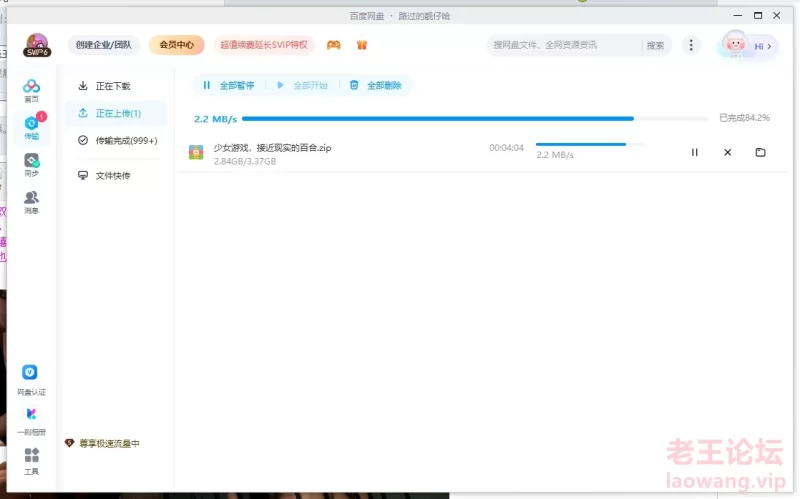Viewport: 800px width, 499px height.
Task: Click the 2.84GB/3.37GB size text
Action: [245, 161]
